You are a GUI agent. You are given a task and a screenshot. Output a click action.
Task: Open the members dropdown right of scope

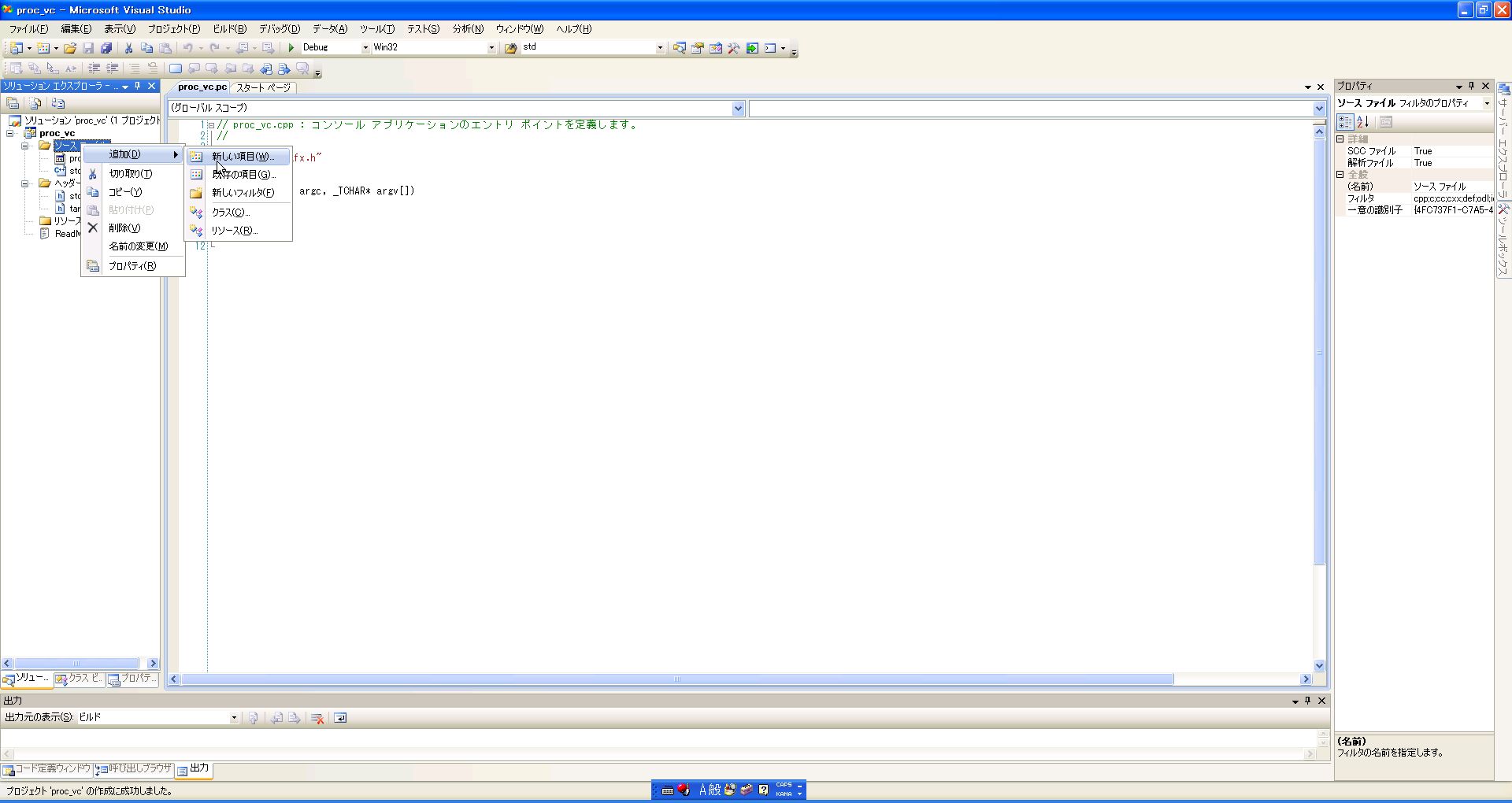click(1319, 109)
